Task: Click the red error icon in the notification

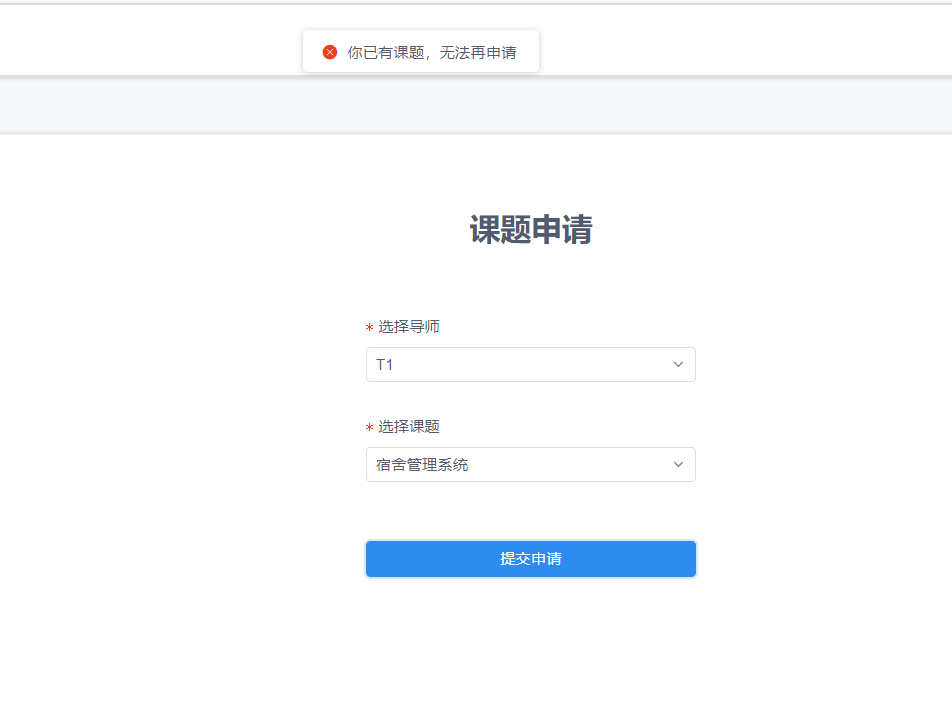Action: coord(330,52)
